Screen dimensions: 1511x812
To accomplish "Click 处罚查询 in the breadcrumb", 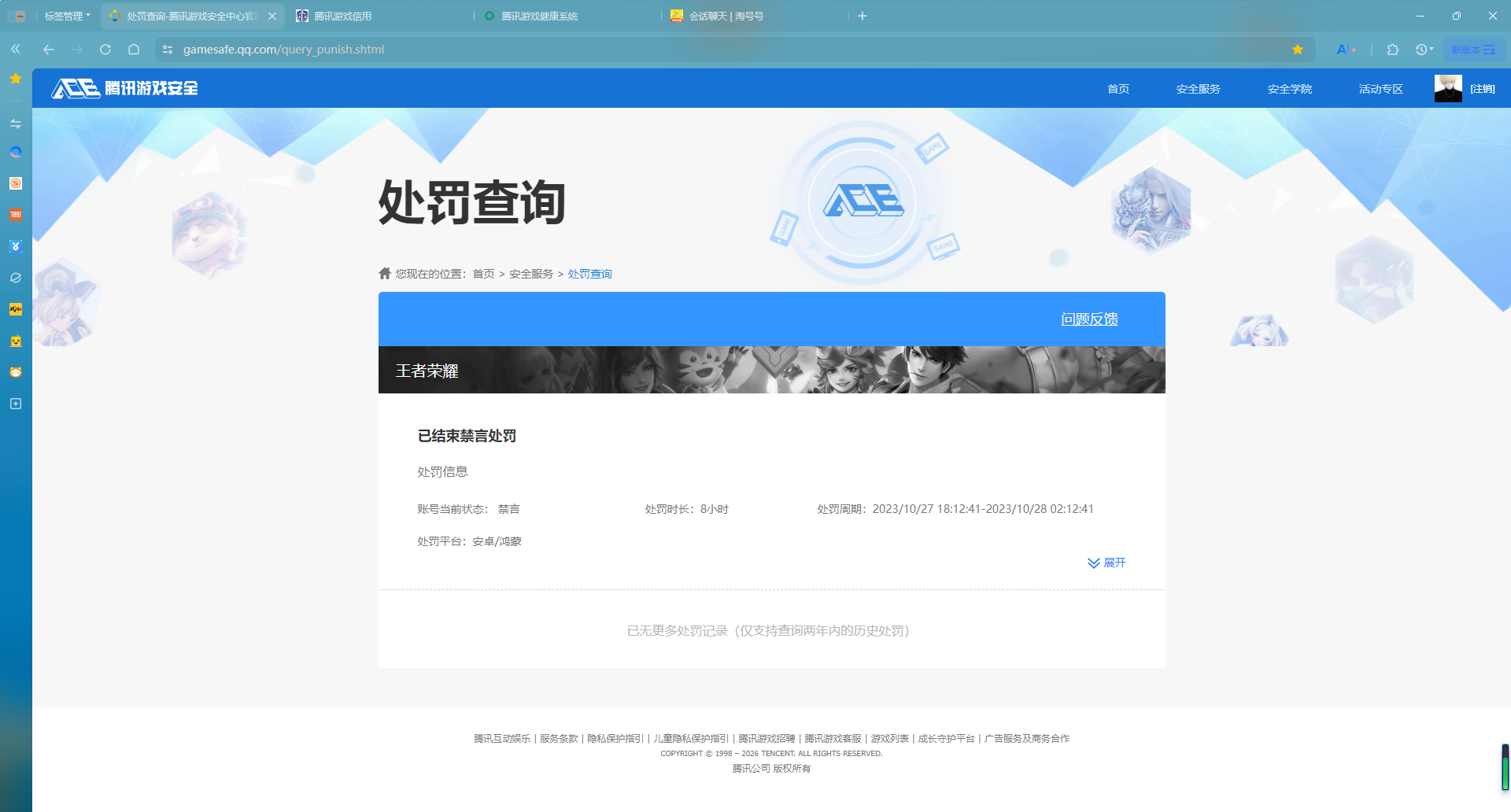I will coord(590,274).
